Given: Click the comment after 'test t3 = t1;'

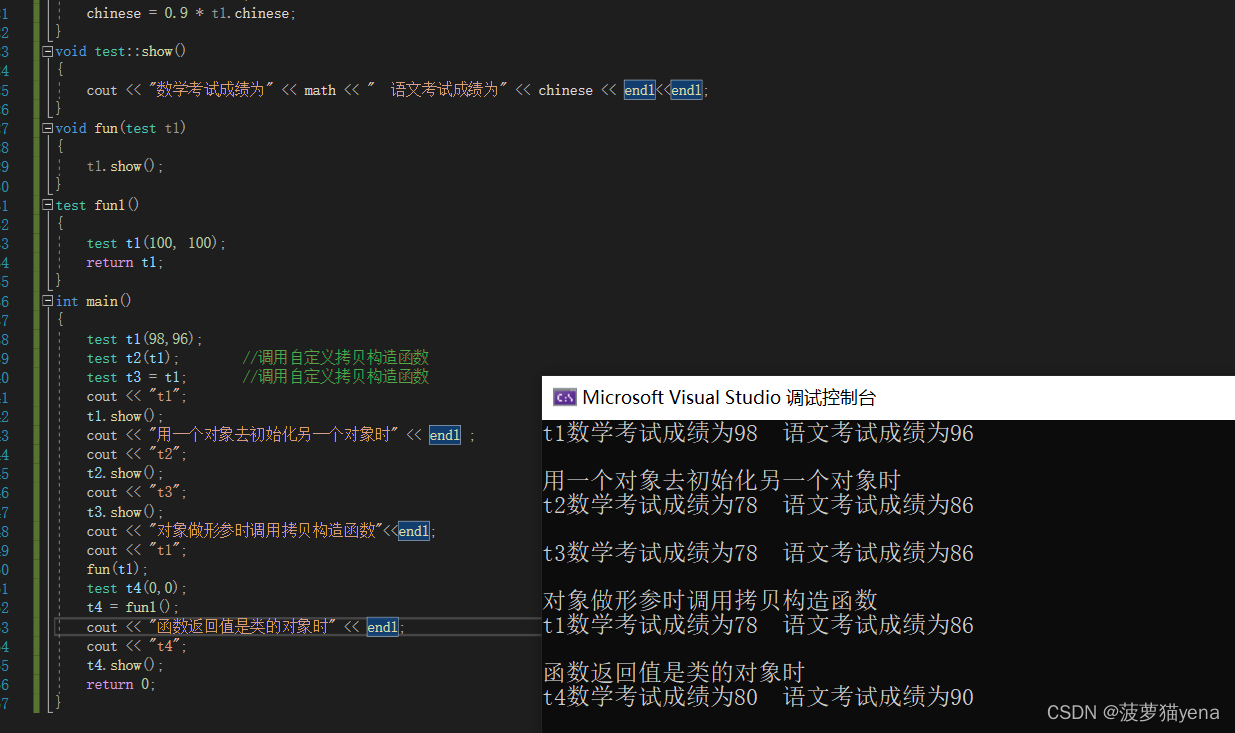Looking at the screenshot, I should coord(336,377).
